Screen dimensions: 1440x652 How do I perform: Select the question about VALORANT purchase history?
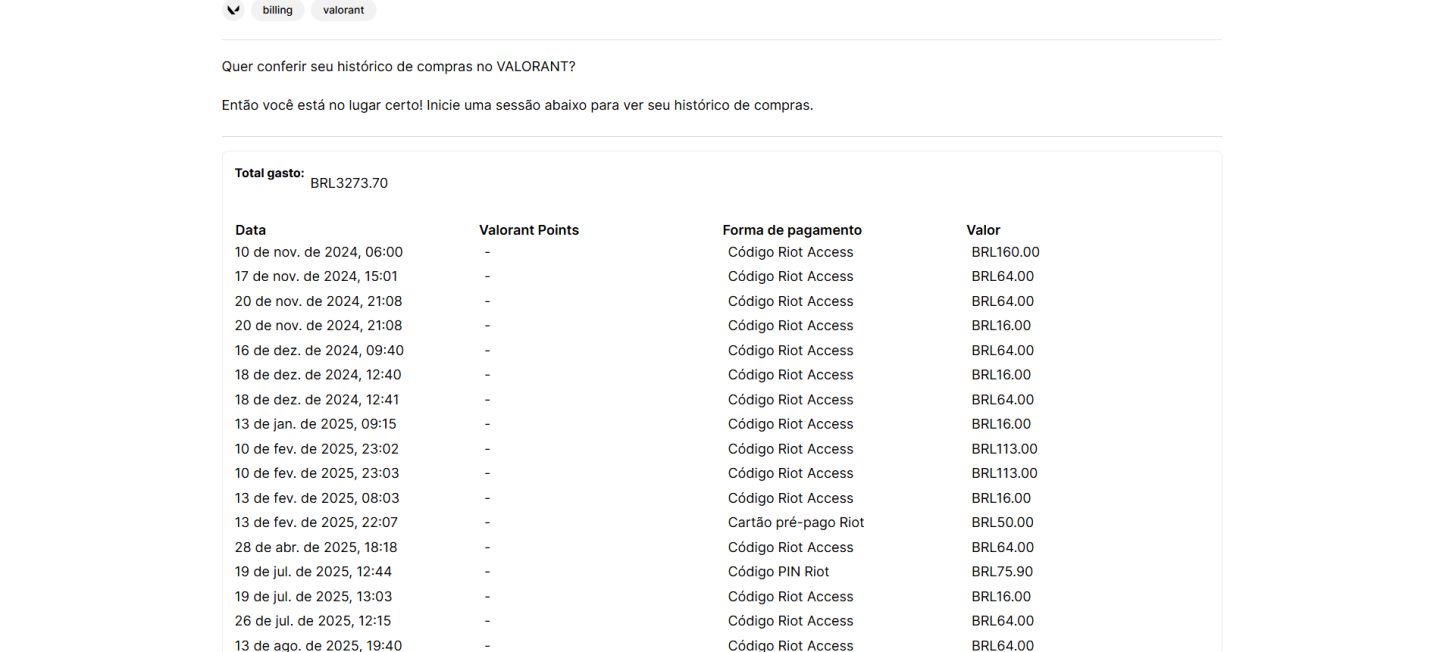[398, 66]
